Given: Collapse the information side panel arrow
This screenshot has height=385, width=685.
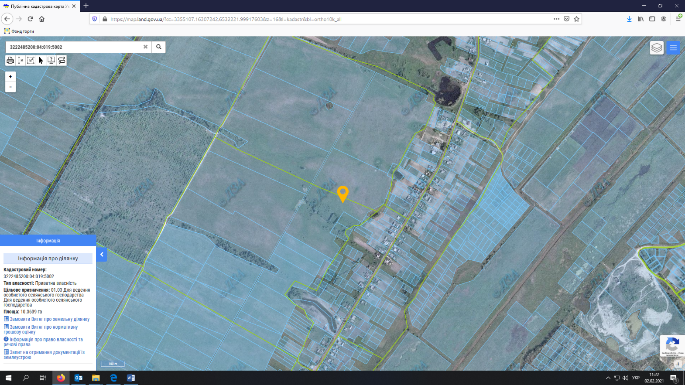Looking at the screenshot, I should pyautogui.click(x=101, y=254).
